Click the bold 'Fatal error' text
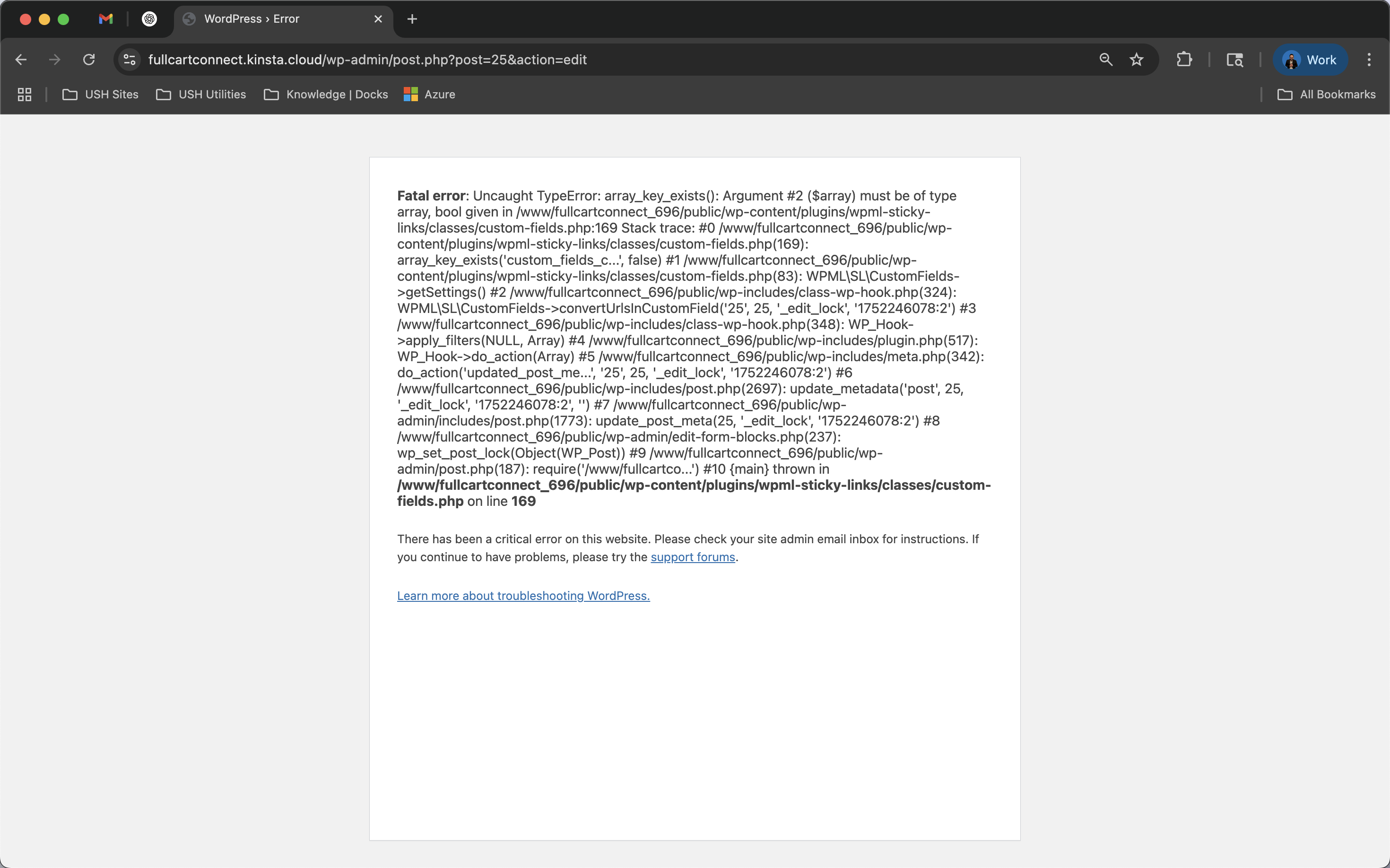The width and height of the screenshot is (1390, 868). (x=431, y=196)
